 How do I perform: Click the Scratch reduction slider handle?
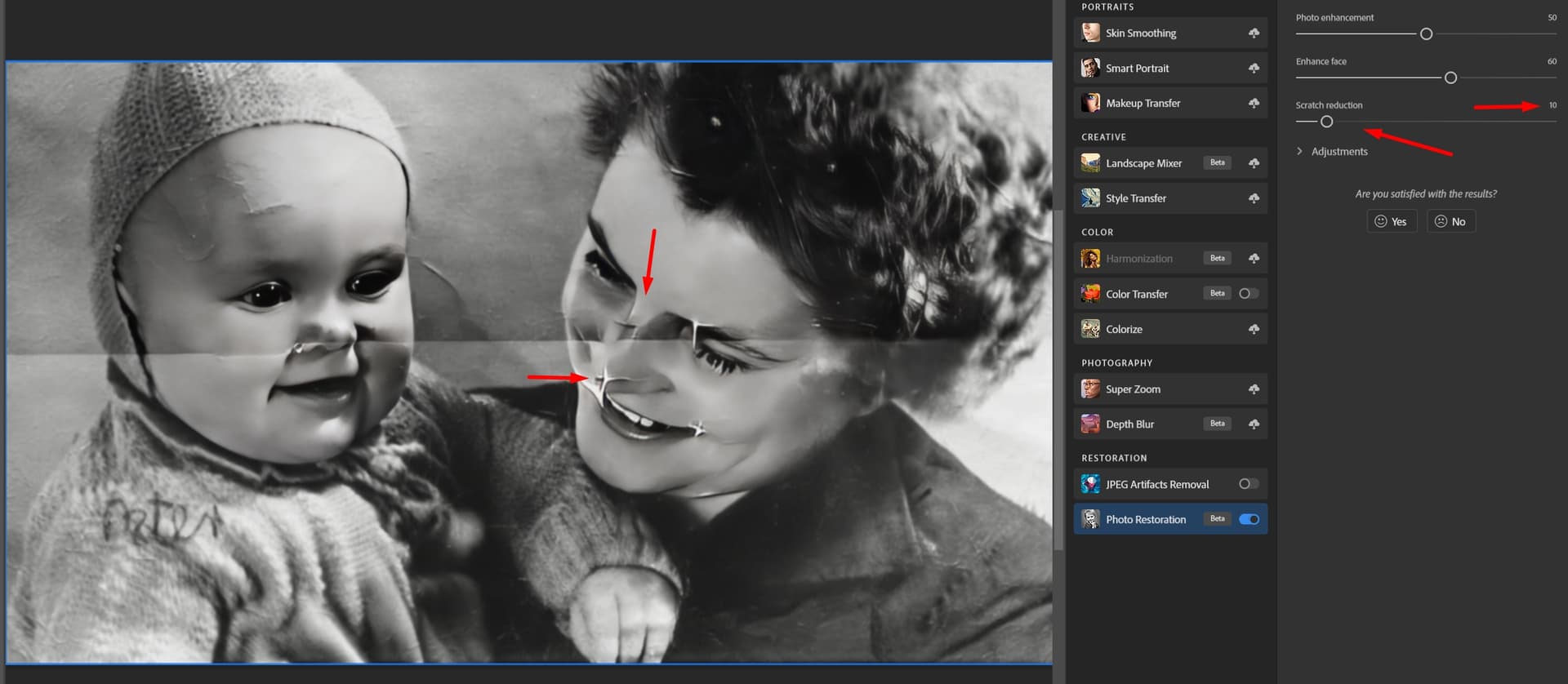coord(1326,122)
